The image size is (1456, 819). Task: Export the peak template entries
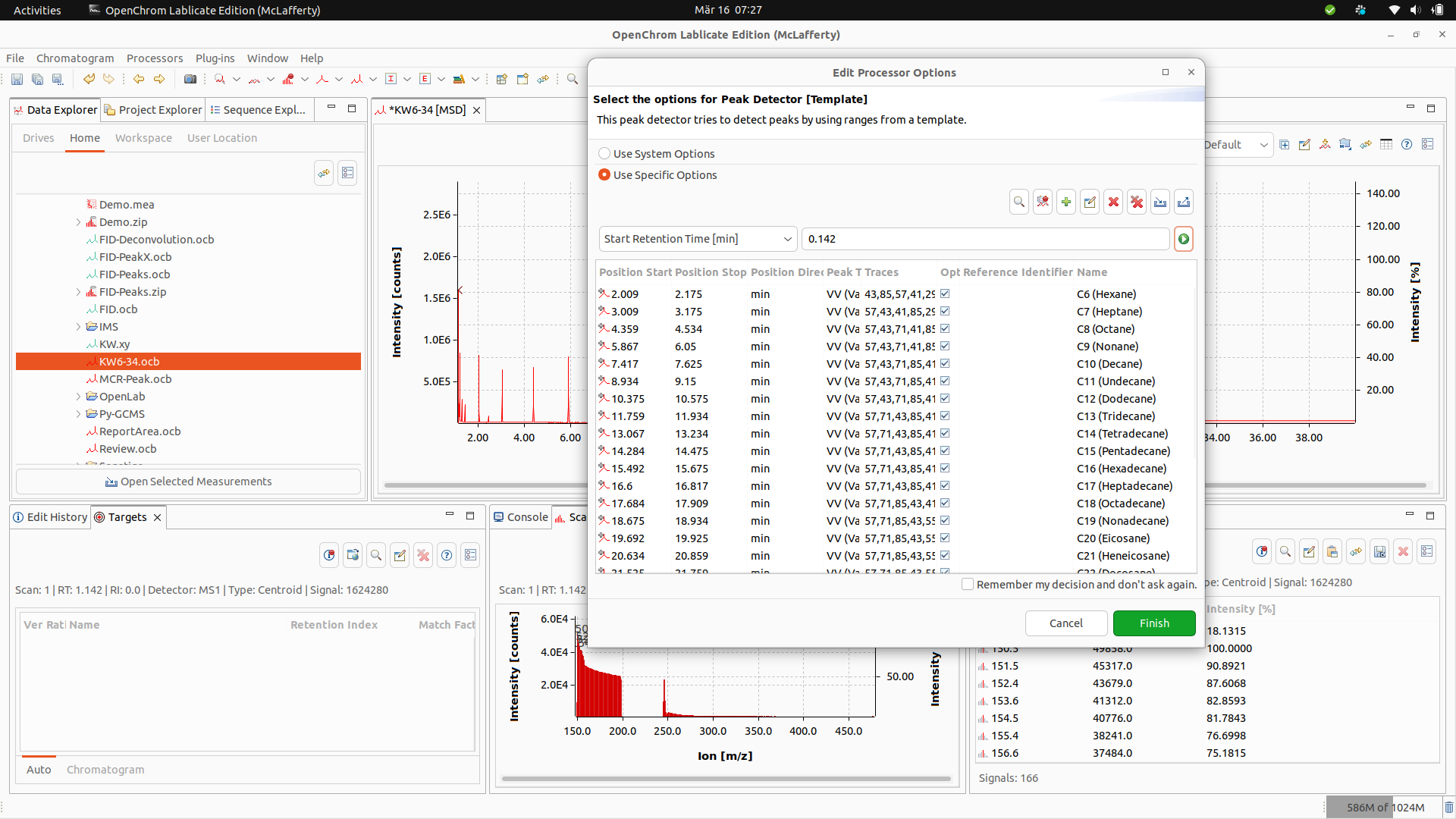1184,202
